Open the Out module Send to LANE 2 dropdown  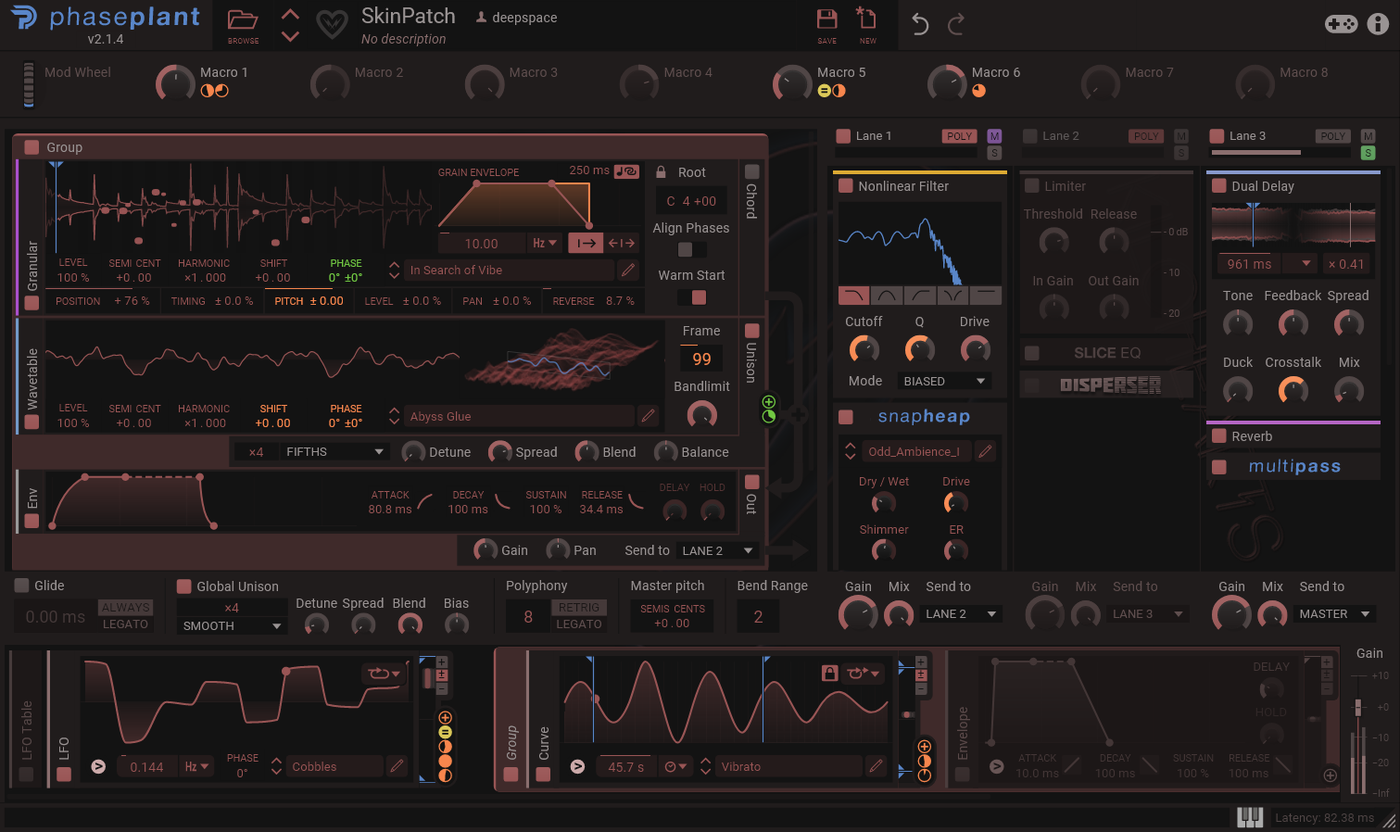click(x=716, y=550)
